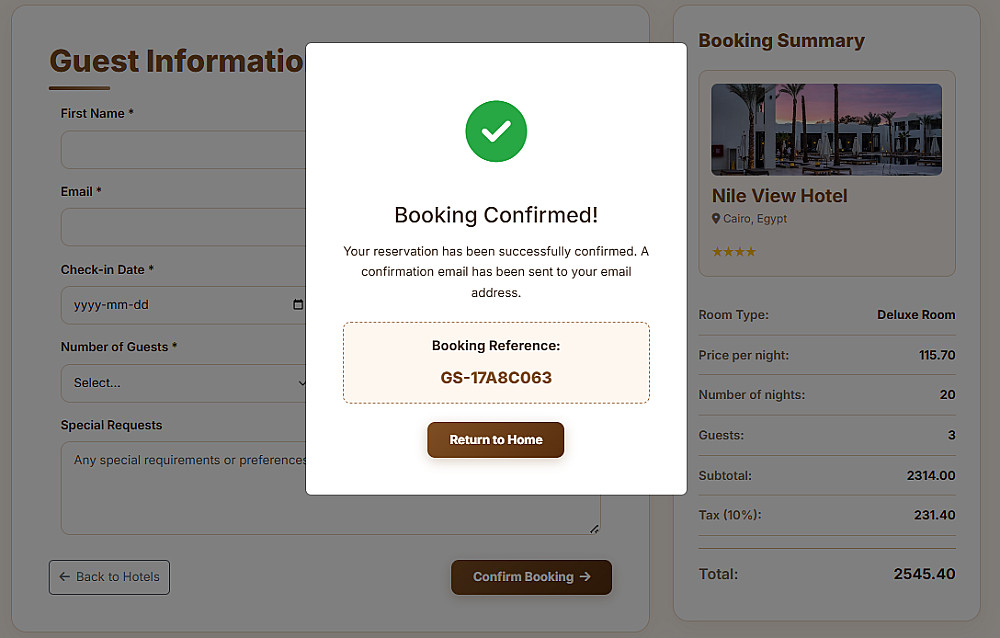Click the Total amount 2545.40
This screenshot has width=1000, height=638.
tap(924, 574)
